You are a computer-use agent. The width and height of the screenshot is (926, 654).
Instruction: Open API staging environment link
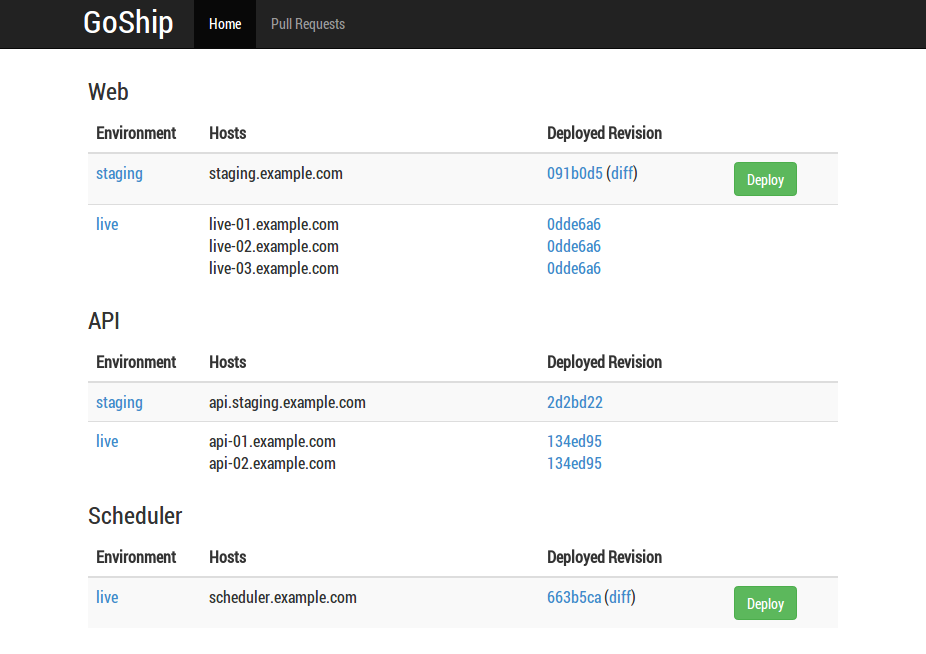point(119,403)
